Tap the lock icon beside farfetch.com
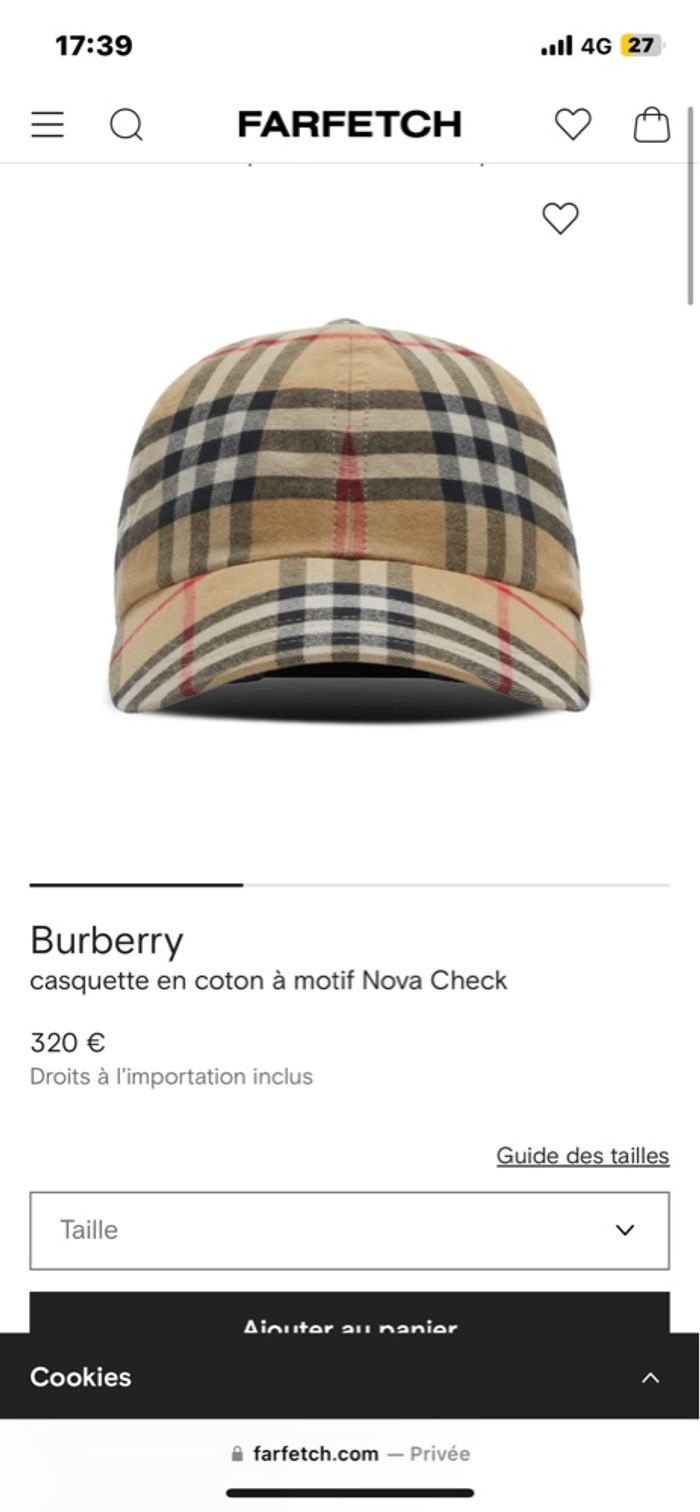 (237, 1454)
